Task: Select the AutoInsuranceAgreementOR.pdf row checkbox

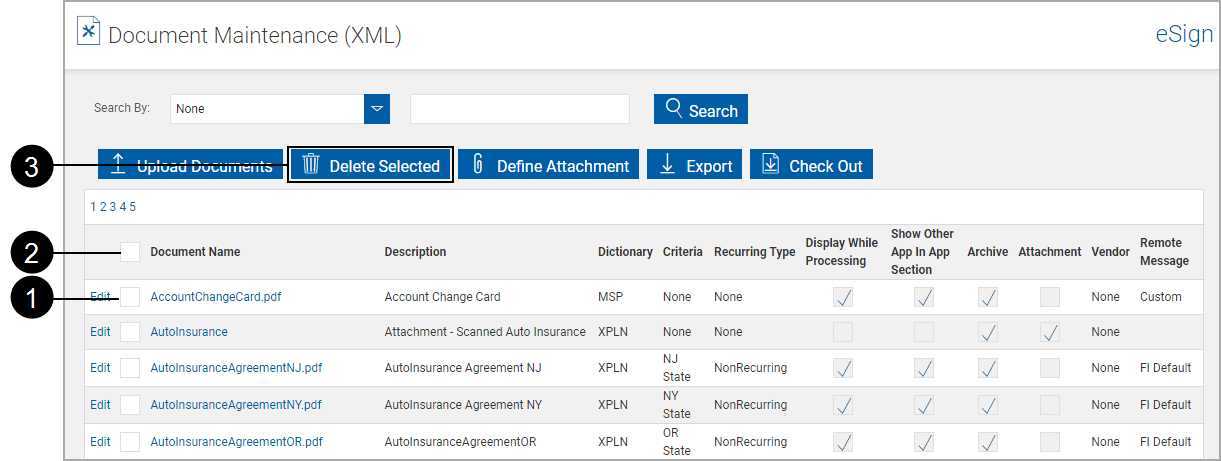Action: pyautogui.click(x=130, y=442)
